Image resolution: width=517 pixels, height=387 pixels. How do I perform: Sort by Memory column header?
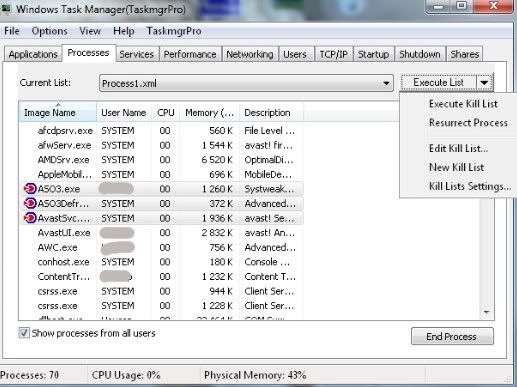(x=209, y=112)
